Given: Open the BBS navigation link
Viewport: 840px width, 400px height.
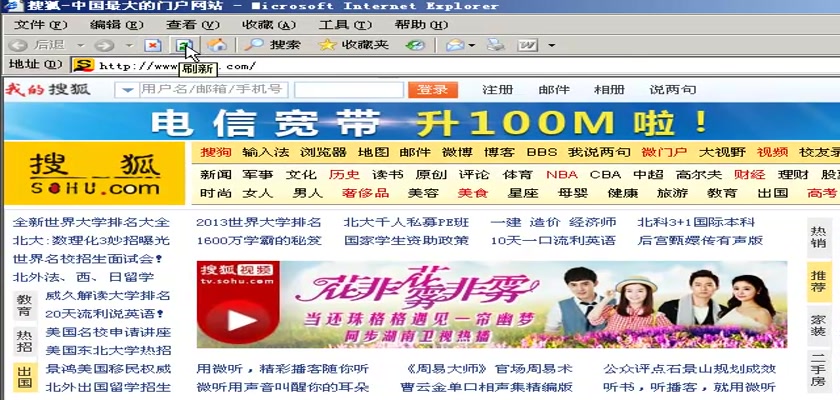Looking at the screenshot, I should point(542,152).
